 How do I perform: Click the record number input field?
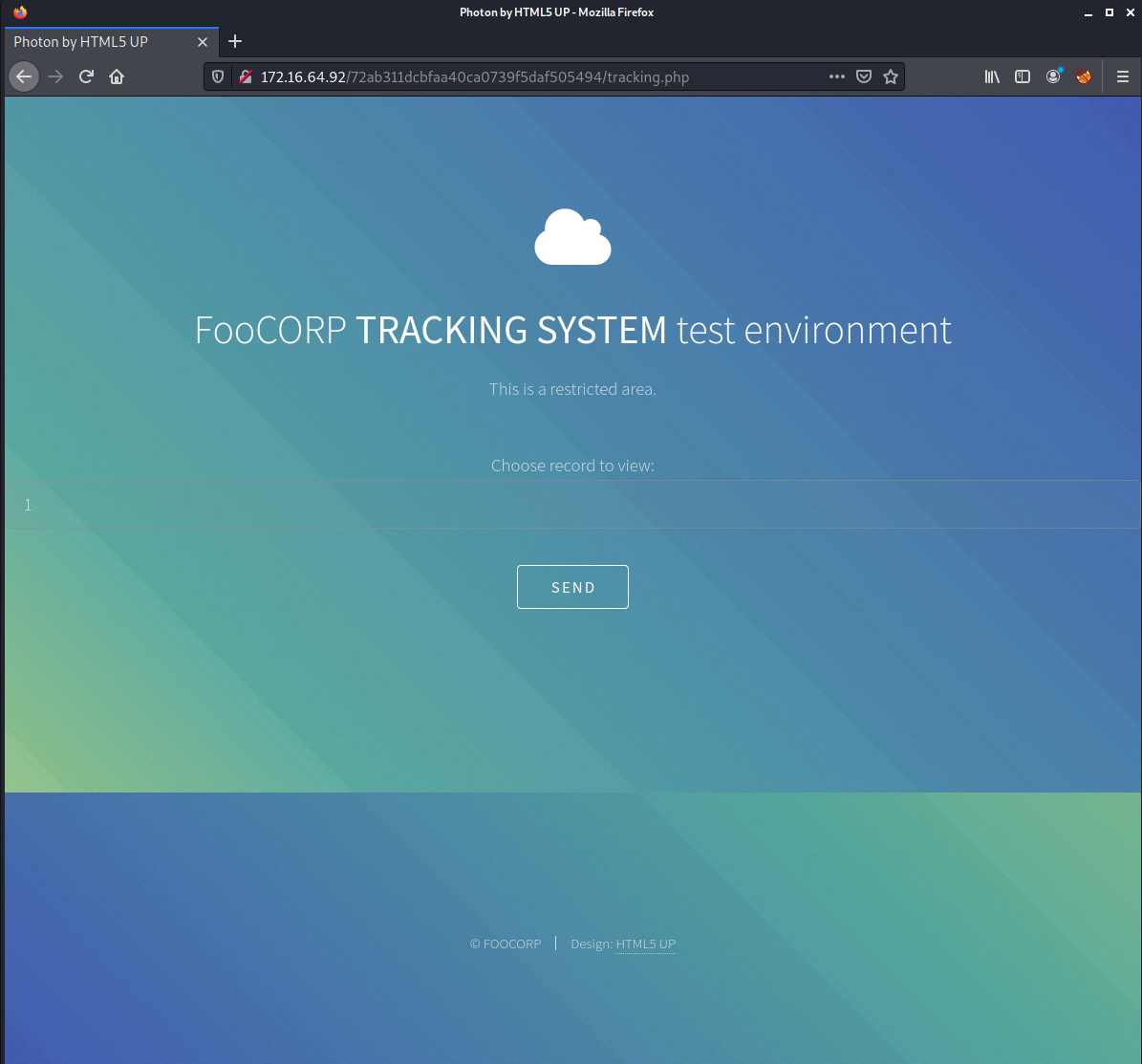click(572, 505)
